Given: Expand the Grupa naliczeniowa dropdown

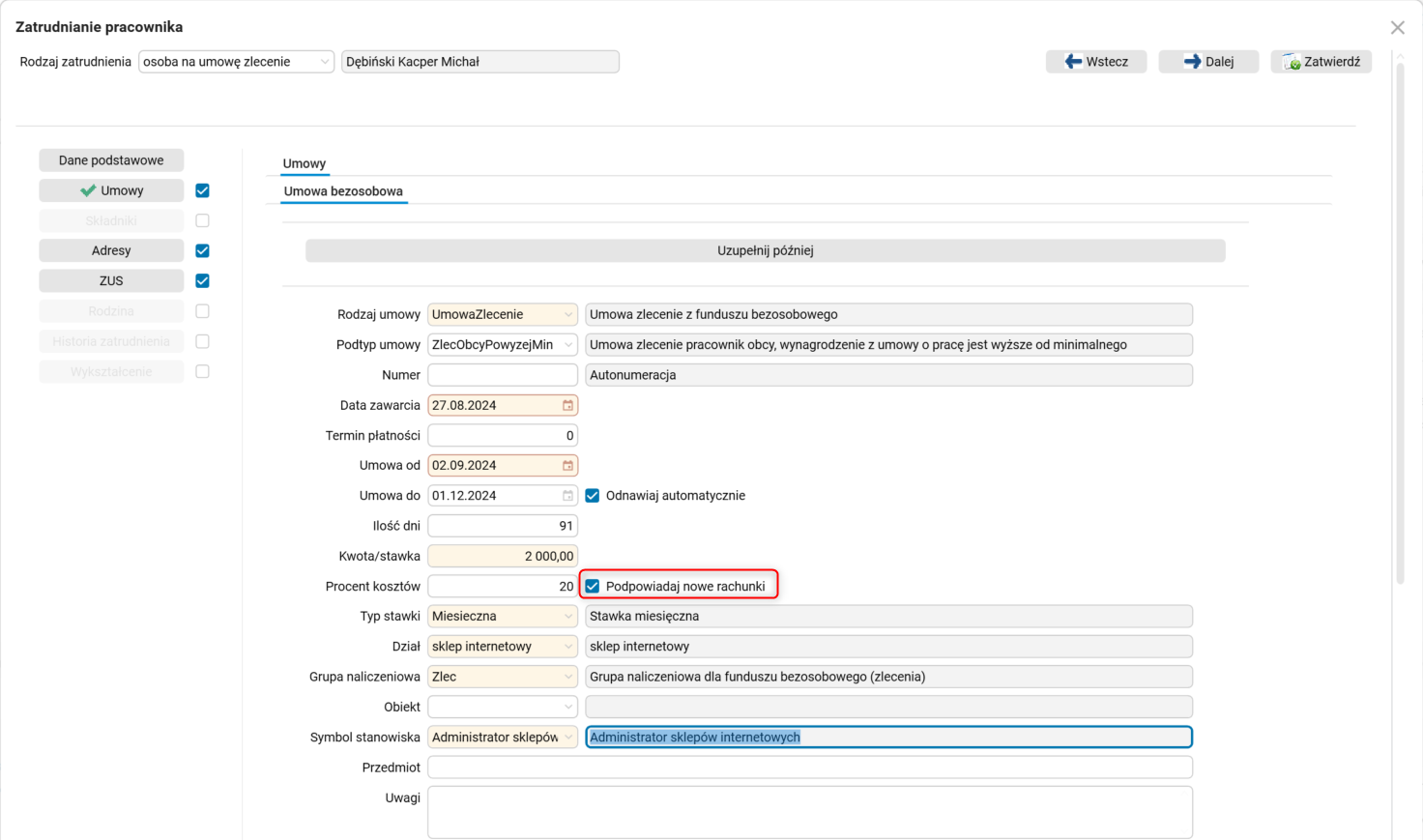Looking at the screenshot, I should click(568, 677).
